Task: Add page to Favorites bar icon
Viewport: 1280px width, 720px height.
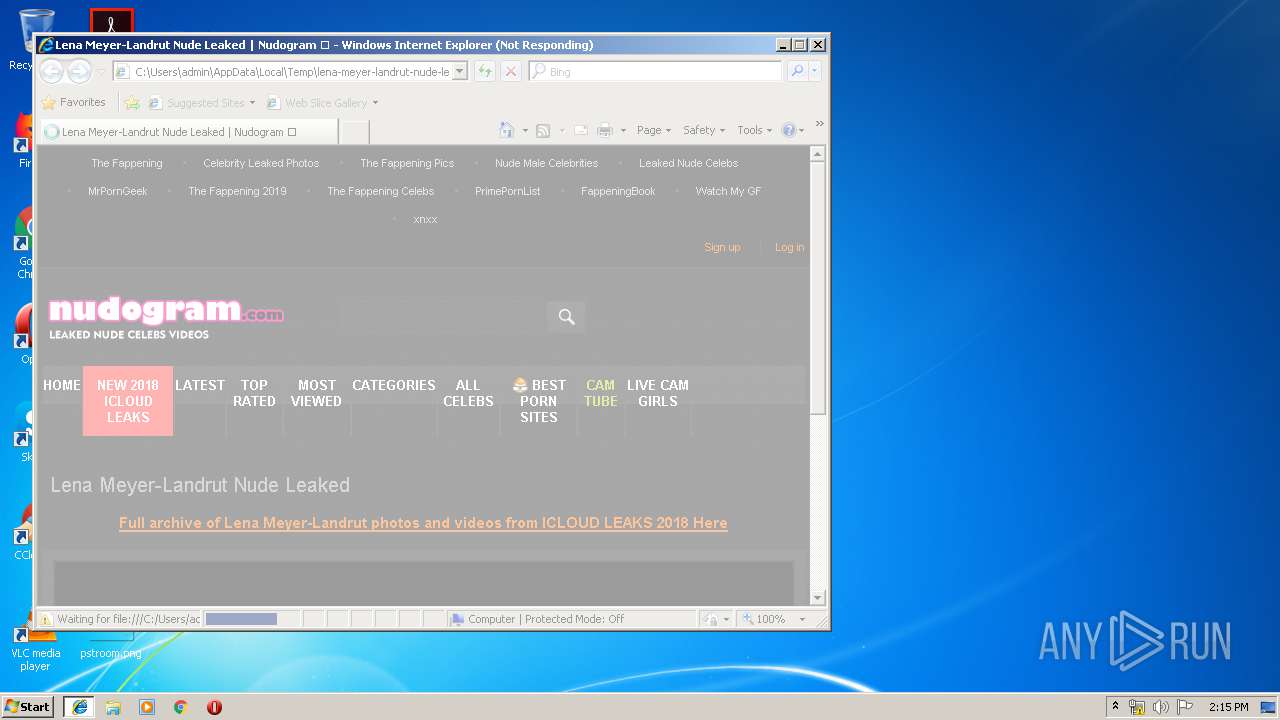Action: (132, 102)
